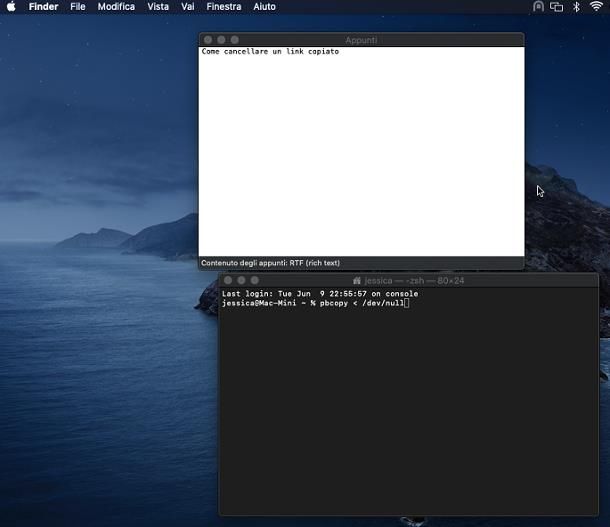The width and height of the screenshot is (610, 527).
Task: Minimize the Appunti window
Action: coord(221,40)
